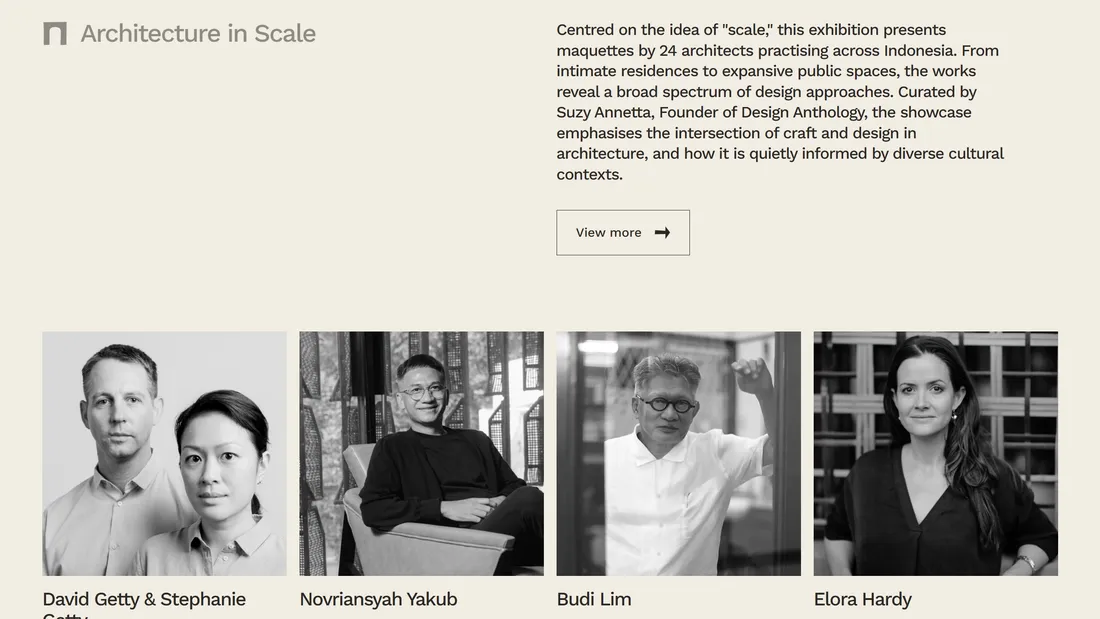This screenshot has height=619, width=1100.
Task: Select Novriansyah Yakub's photo
Action: tap(421, 453)
